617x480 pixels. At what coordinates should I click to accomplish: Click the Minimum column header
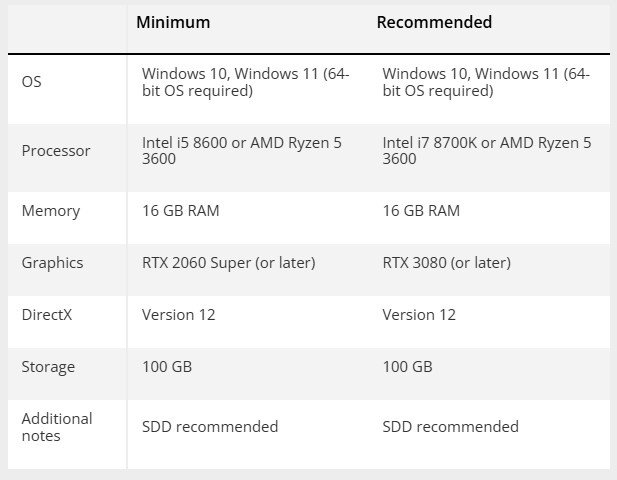click(173, 22)
